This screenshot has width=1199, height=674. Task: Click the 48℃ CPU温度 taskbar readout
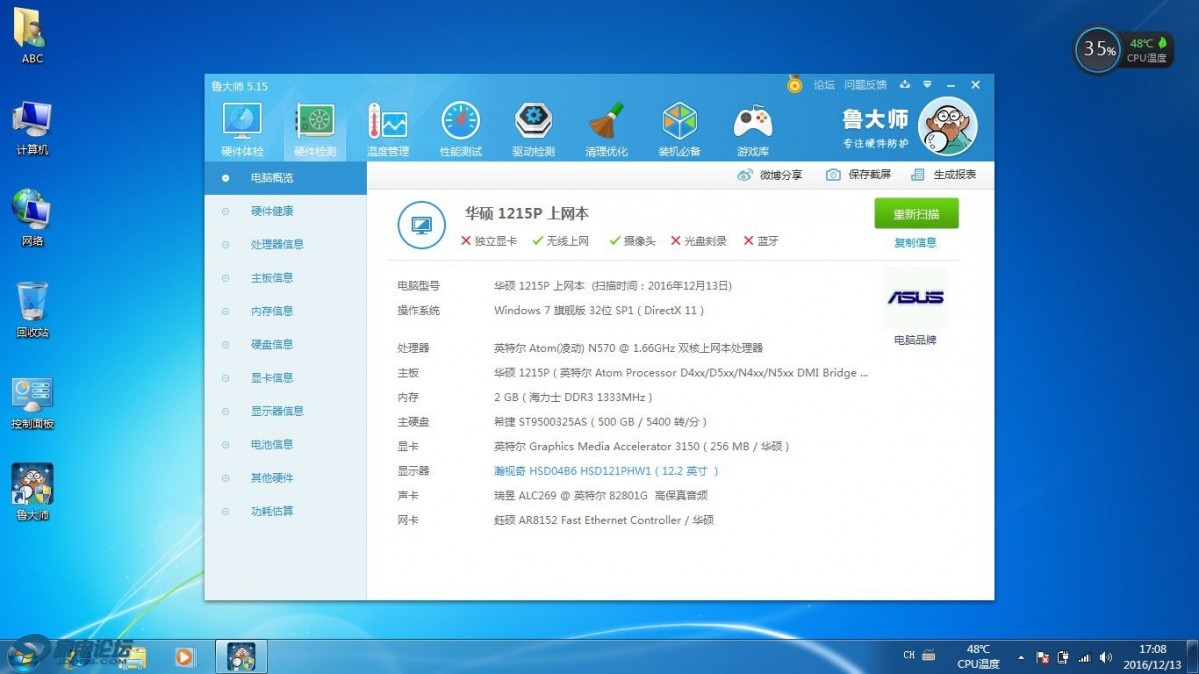(x=978, y=656)
